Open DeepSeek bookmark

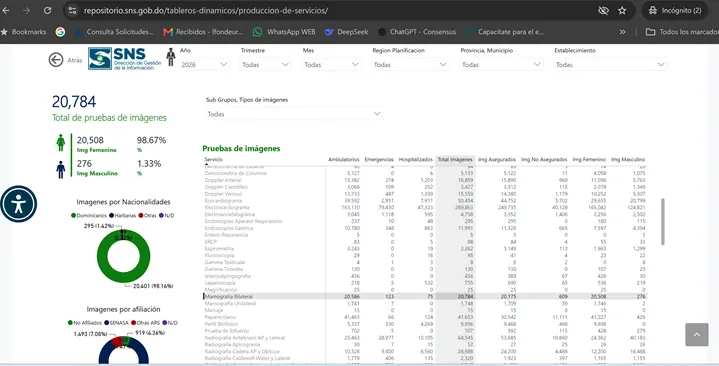(x=347, y=32)
